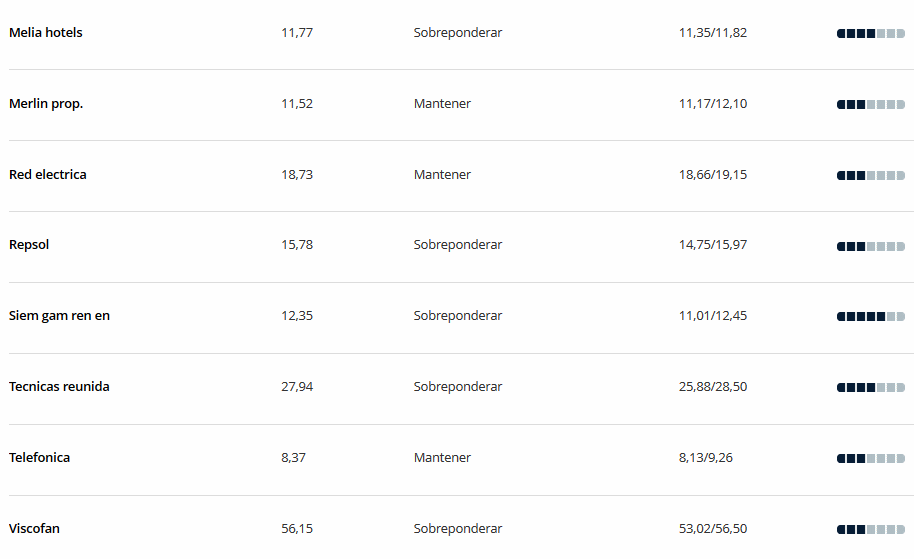This screenshot has width=914, height=559.
Task: Open the Repsol stock entry
Action: (x=29, y=245)
